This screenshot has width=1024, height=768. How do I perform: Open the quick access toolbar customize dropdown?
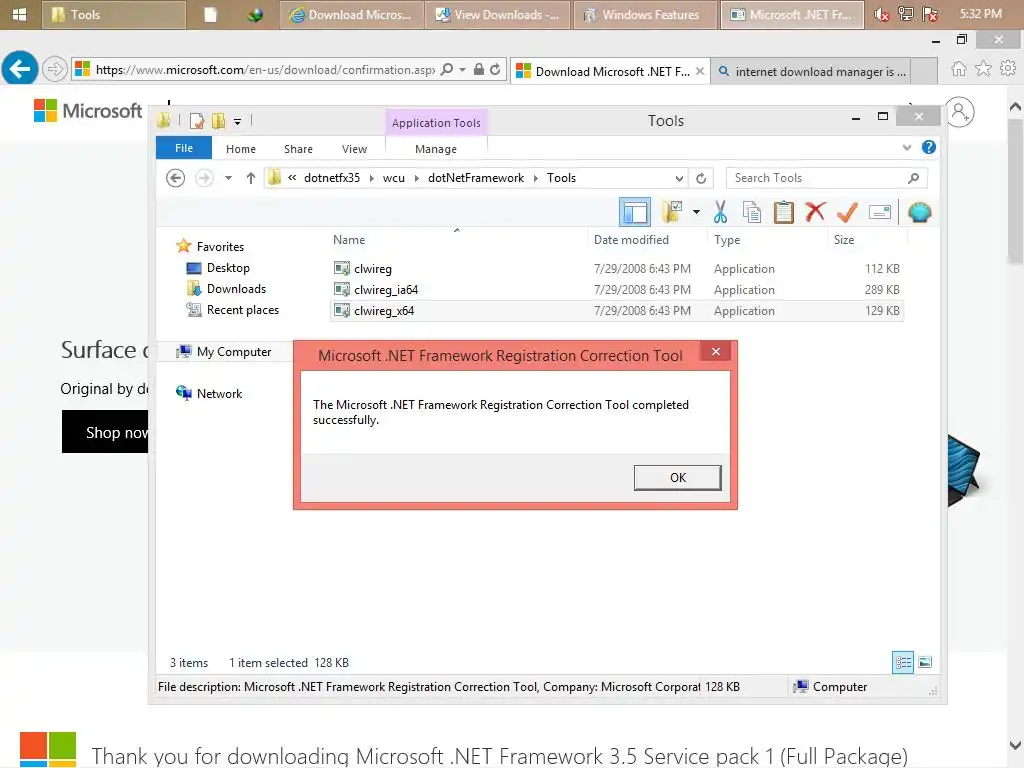[238, 121]
